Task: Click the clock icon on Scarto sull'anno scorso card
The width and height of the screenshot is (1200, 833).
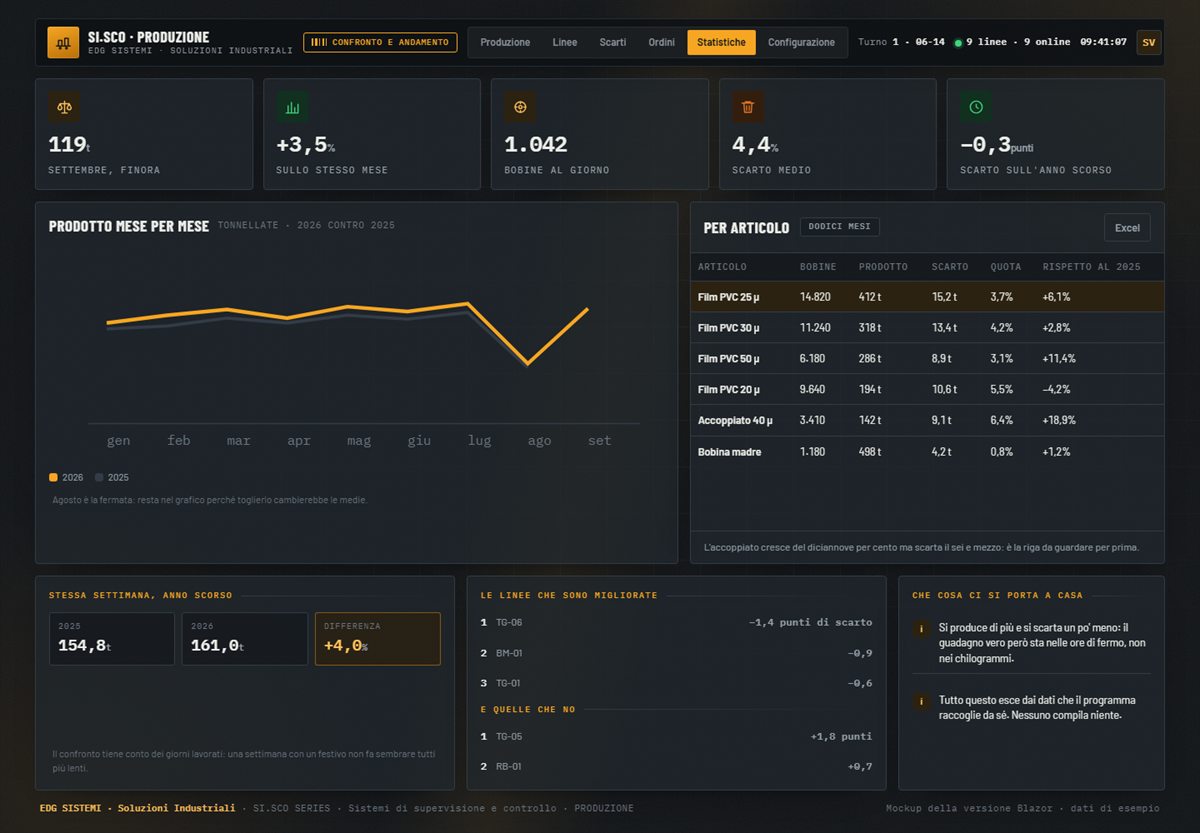Action: [976, 107]
